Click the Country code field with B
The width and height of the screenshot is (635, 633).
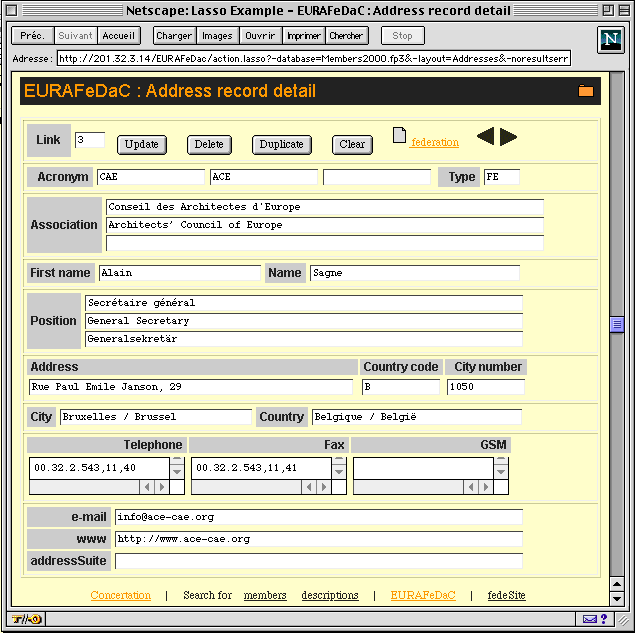click(x=401, y=387)
